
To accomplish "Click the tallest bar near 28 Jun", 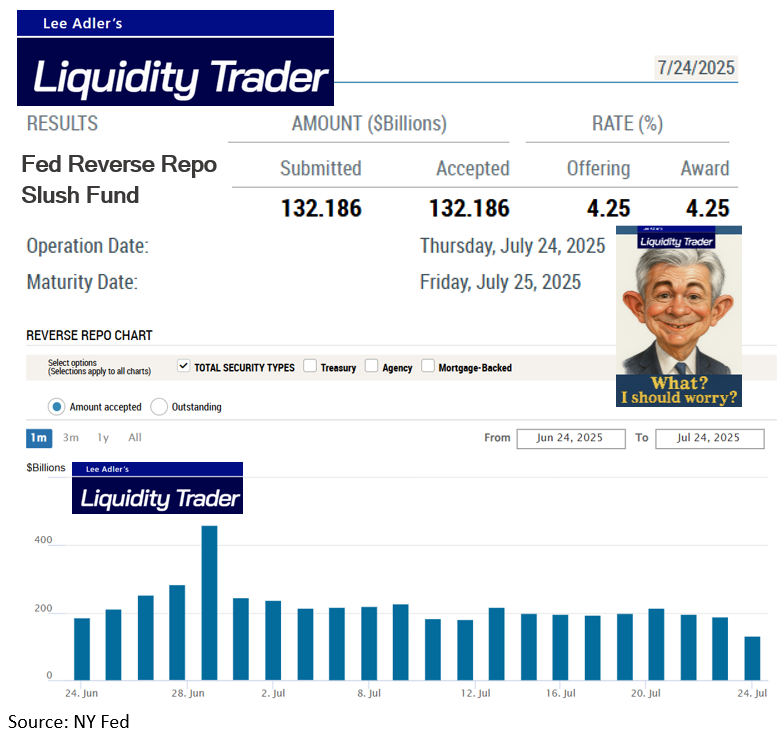I will [x=209, y=603].
